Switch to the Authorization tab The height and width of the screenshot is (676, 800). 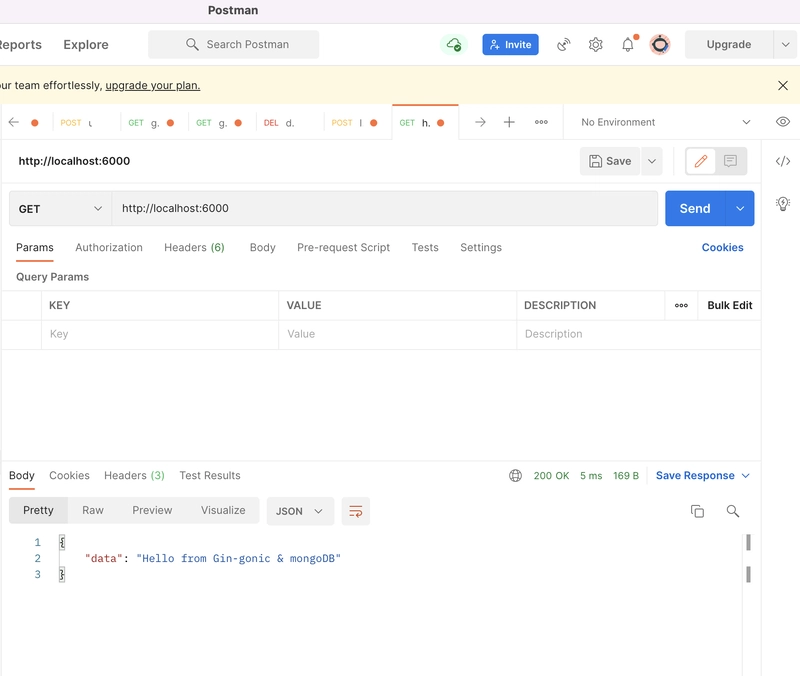[109, 247]
